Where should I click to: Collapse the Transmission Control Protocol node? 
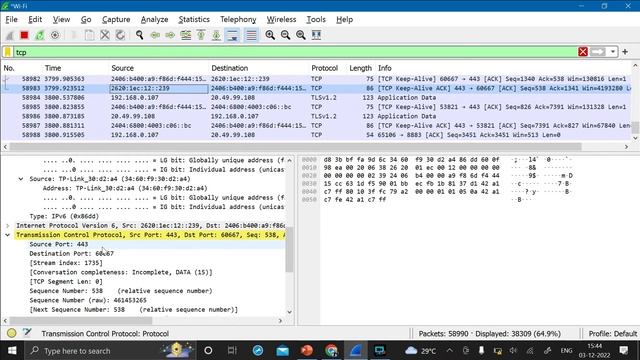[x=7, y=235]
